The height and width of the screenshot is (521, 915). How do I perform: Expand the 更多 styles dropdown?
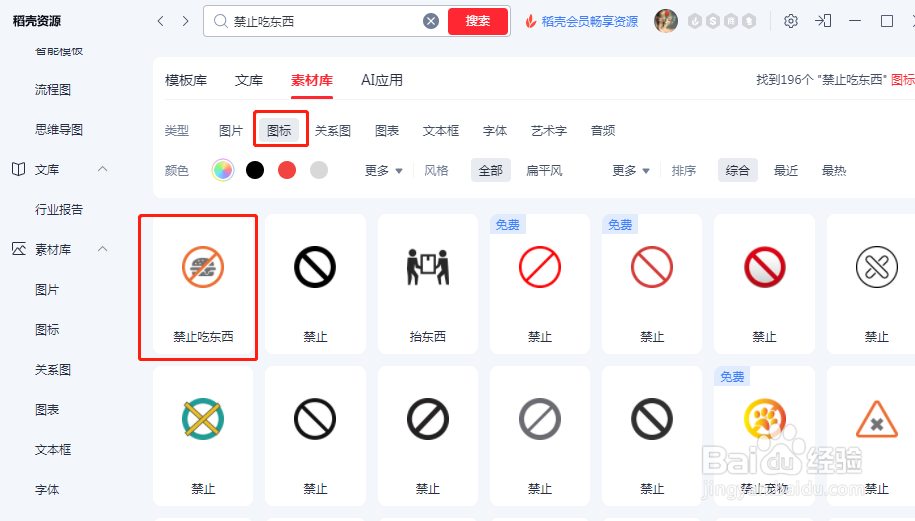pos(631,170)
